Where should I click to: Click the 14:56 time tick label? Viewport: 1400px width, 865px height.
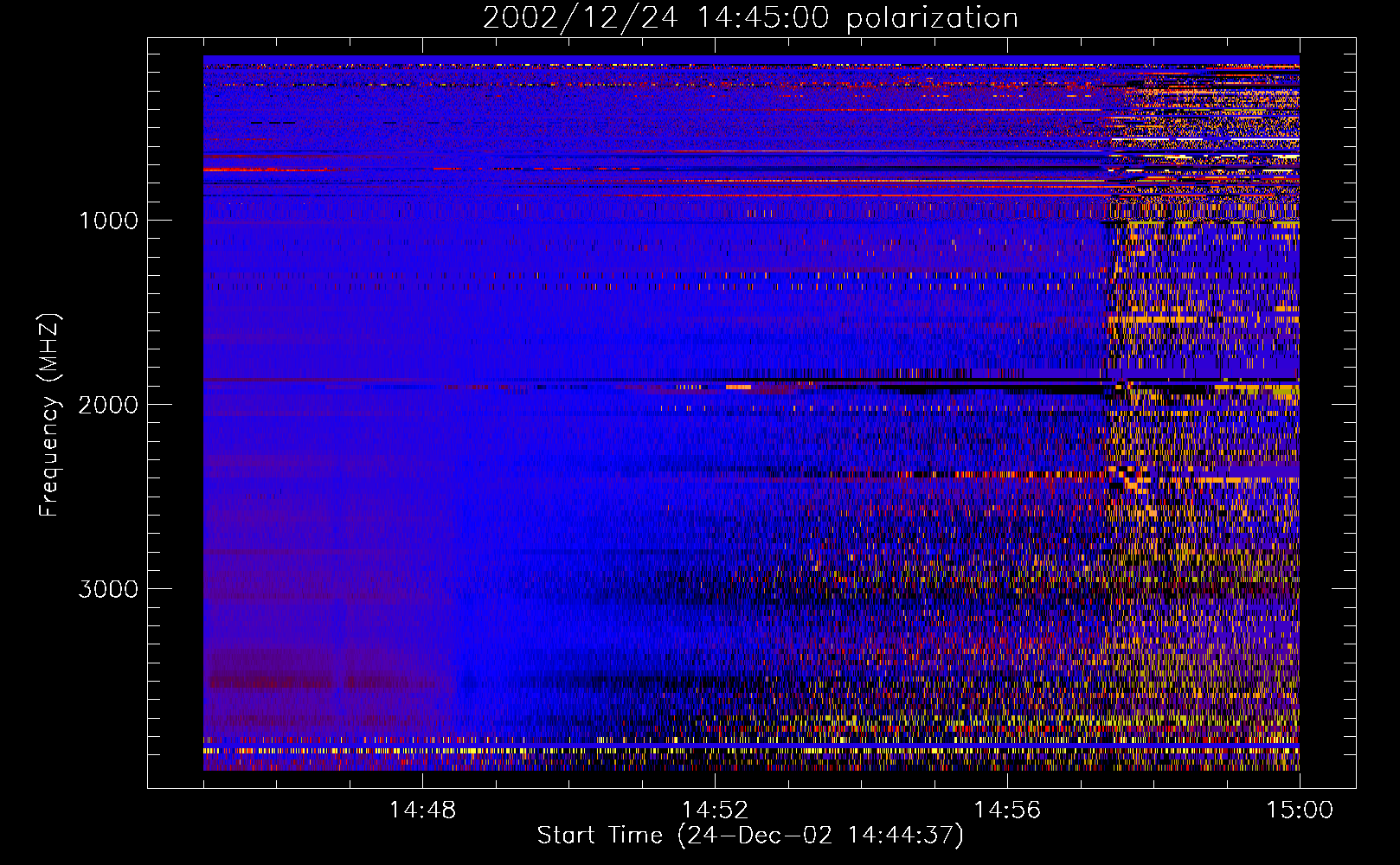[x=1007, y=811]
